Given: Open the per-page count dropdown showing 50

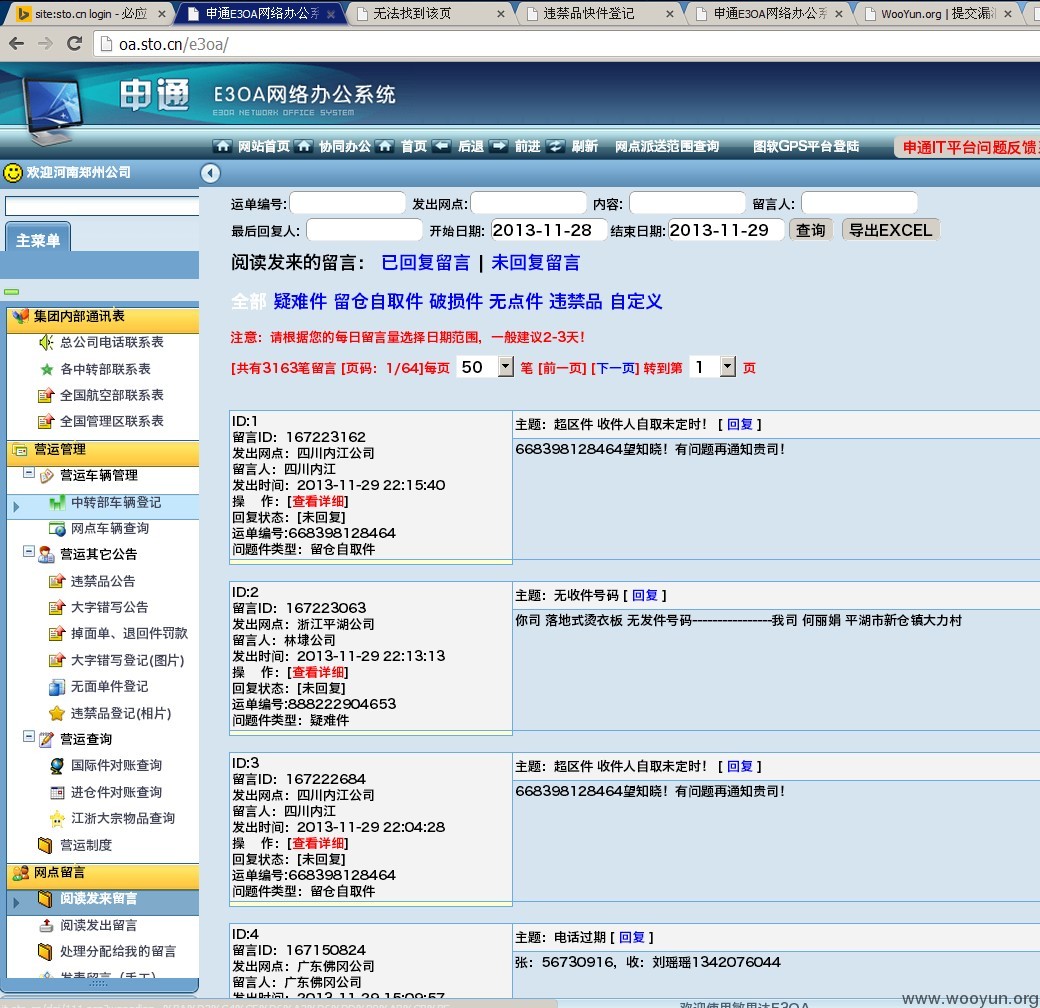Looking at the screenshot, I should point(506,367).
